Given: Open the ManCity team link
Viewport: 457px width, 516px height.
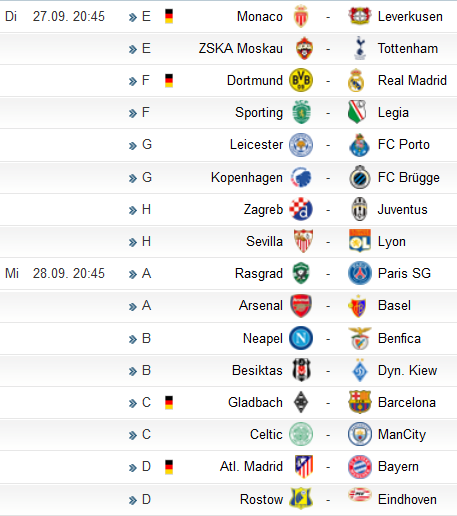Looking at the screenshot, I should tap(402, 434).
